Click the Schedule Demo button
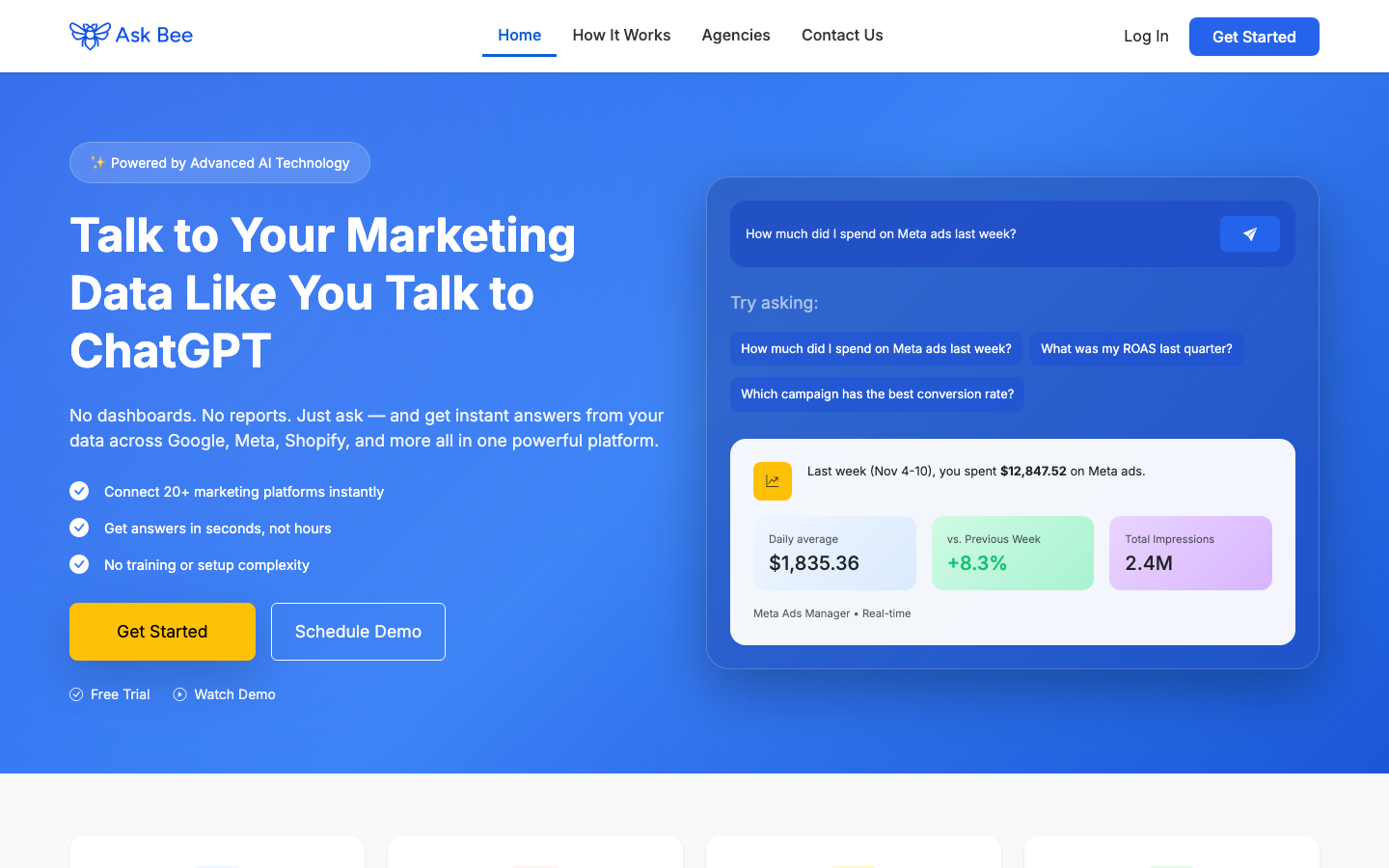Image resolution: width=1389 pixels, height=868 pixels. click(x=358, y=632)
